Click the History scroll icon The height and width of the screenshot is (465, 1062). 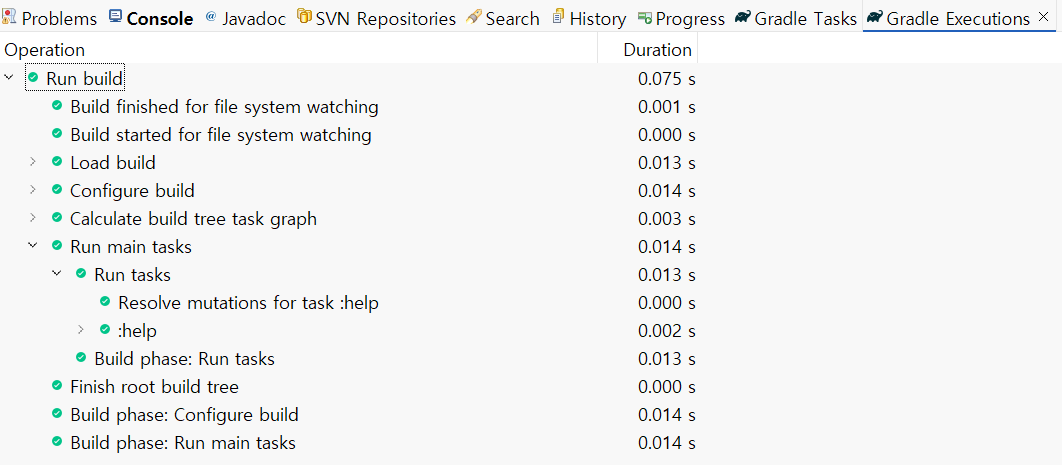[x=559, y=18]
